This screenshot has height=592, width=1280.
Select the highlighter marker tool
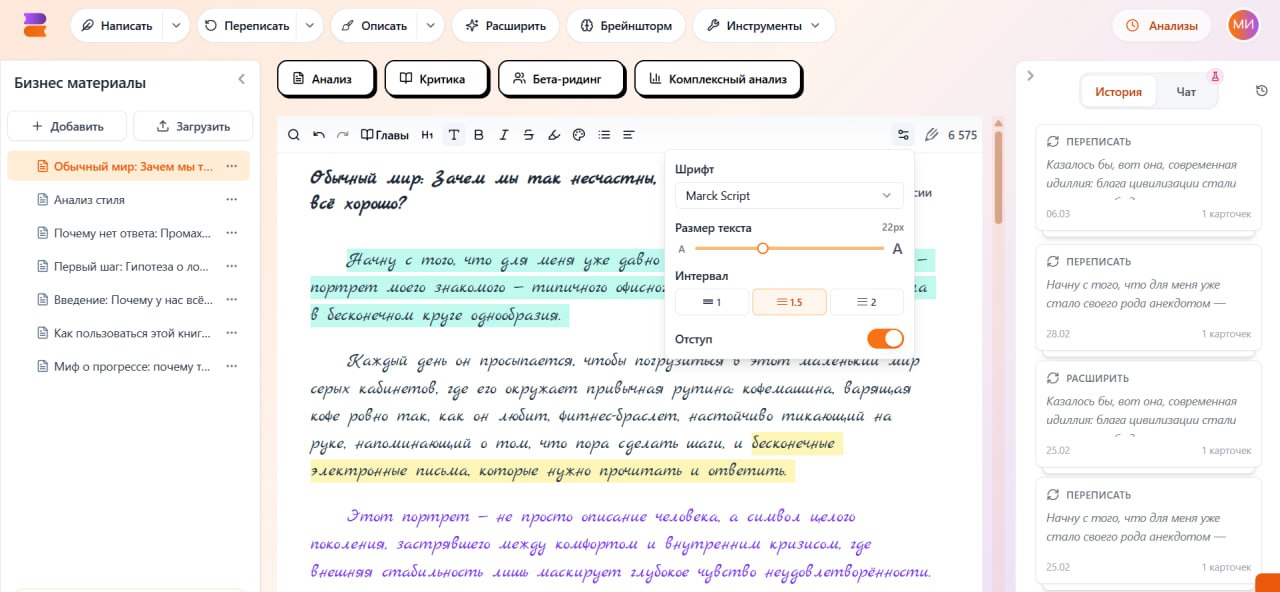tap(553, 135)
